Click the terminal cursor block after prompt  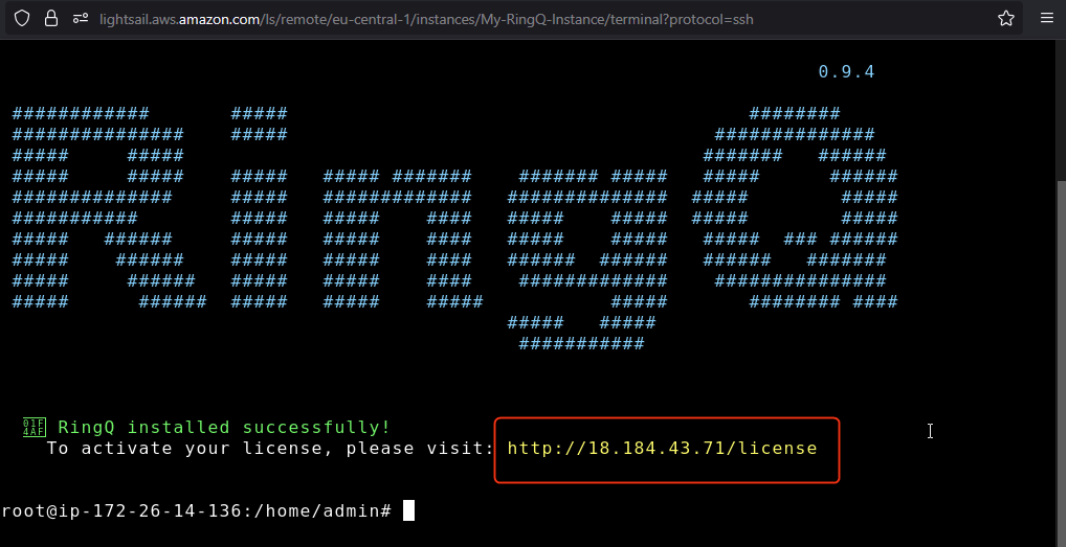click(x=409, y=511)
